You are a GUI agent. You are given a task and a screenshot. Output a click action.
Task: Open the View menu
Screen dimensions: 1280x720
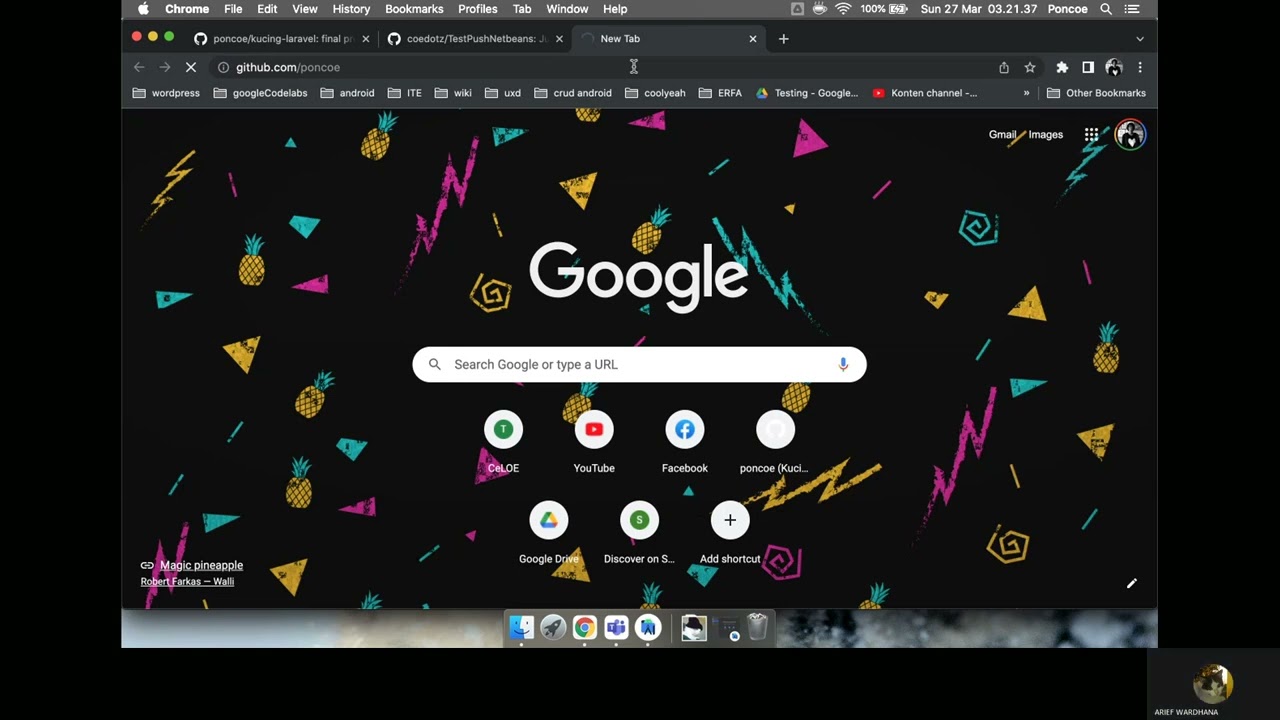[305, 9]
